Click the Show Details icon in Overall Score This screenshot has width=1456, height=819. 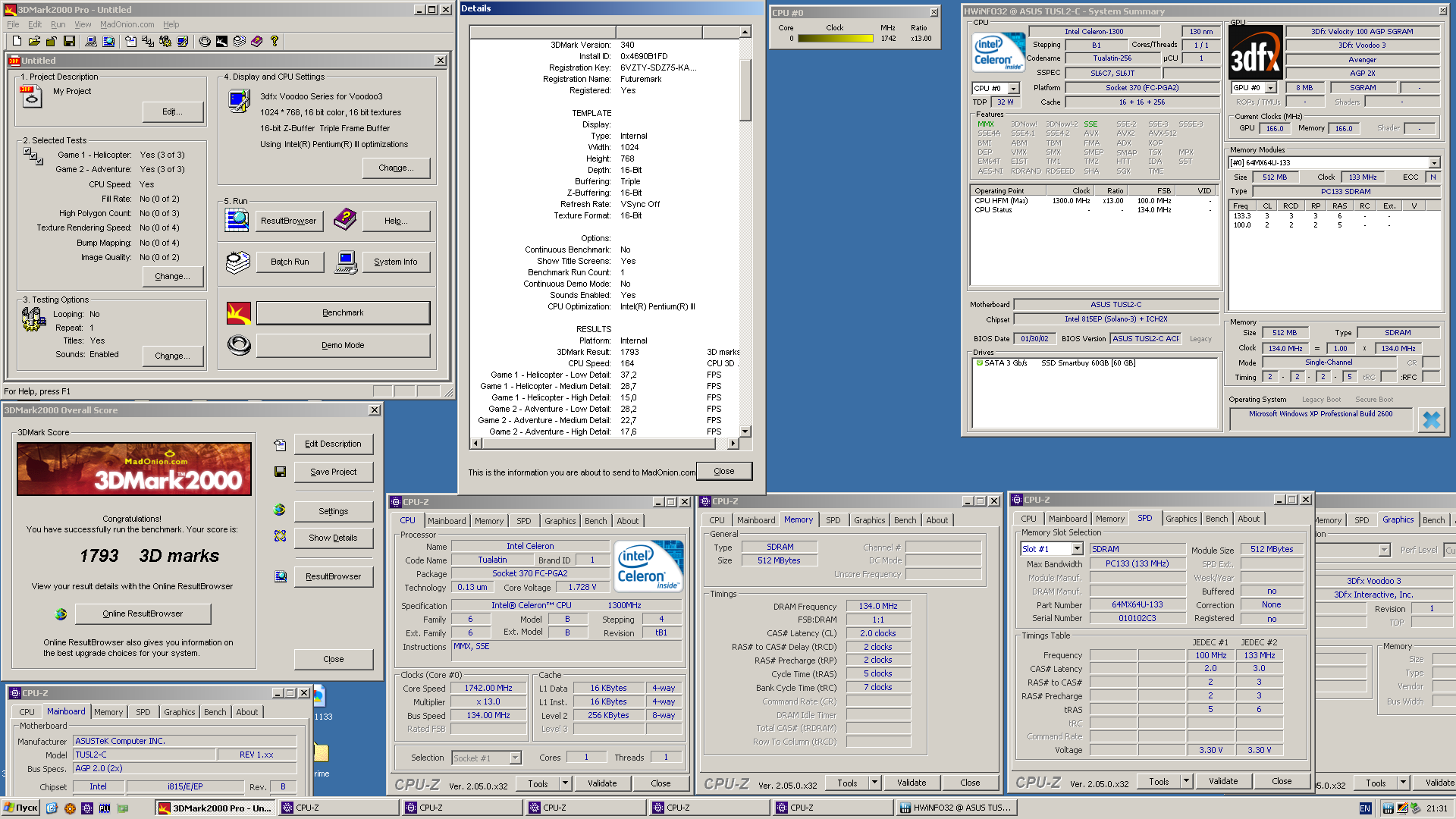coord(280,536)
